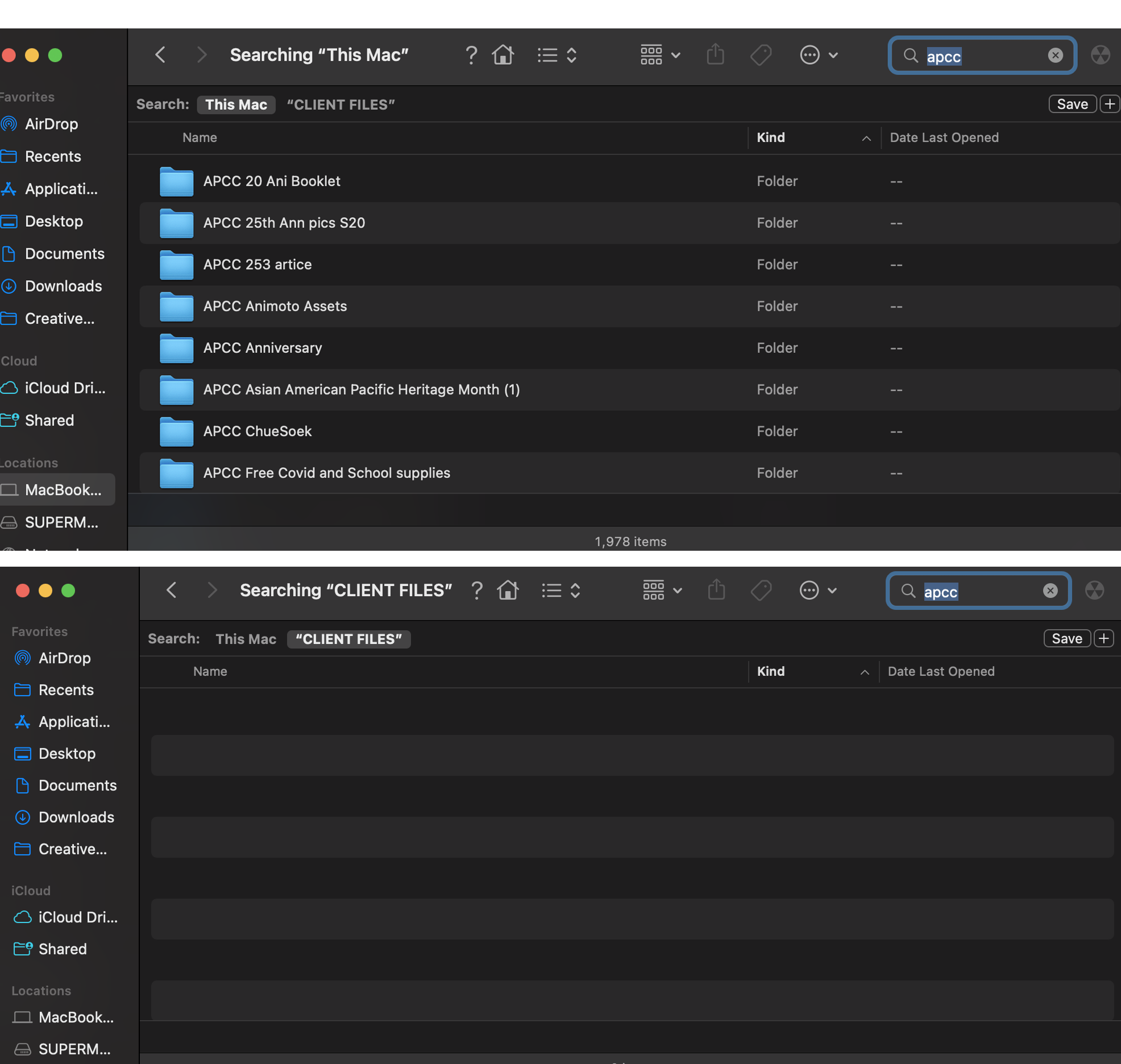Go back using the top window's back arrow

161,55
